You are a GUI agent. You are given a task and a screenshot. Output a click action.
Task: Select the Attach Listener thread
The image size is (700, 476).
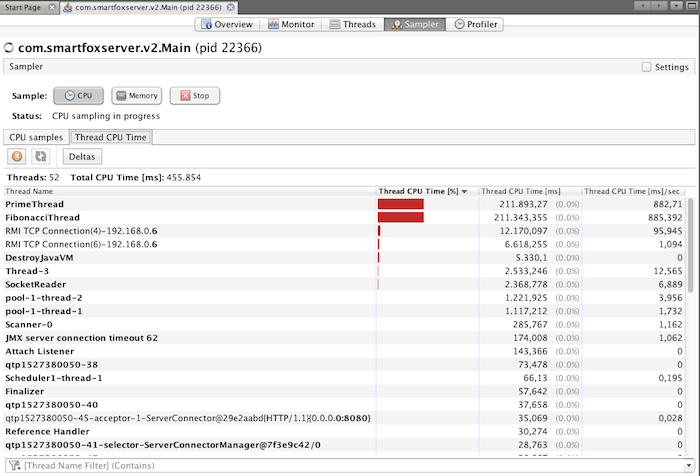coord(345,351)
